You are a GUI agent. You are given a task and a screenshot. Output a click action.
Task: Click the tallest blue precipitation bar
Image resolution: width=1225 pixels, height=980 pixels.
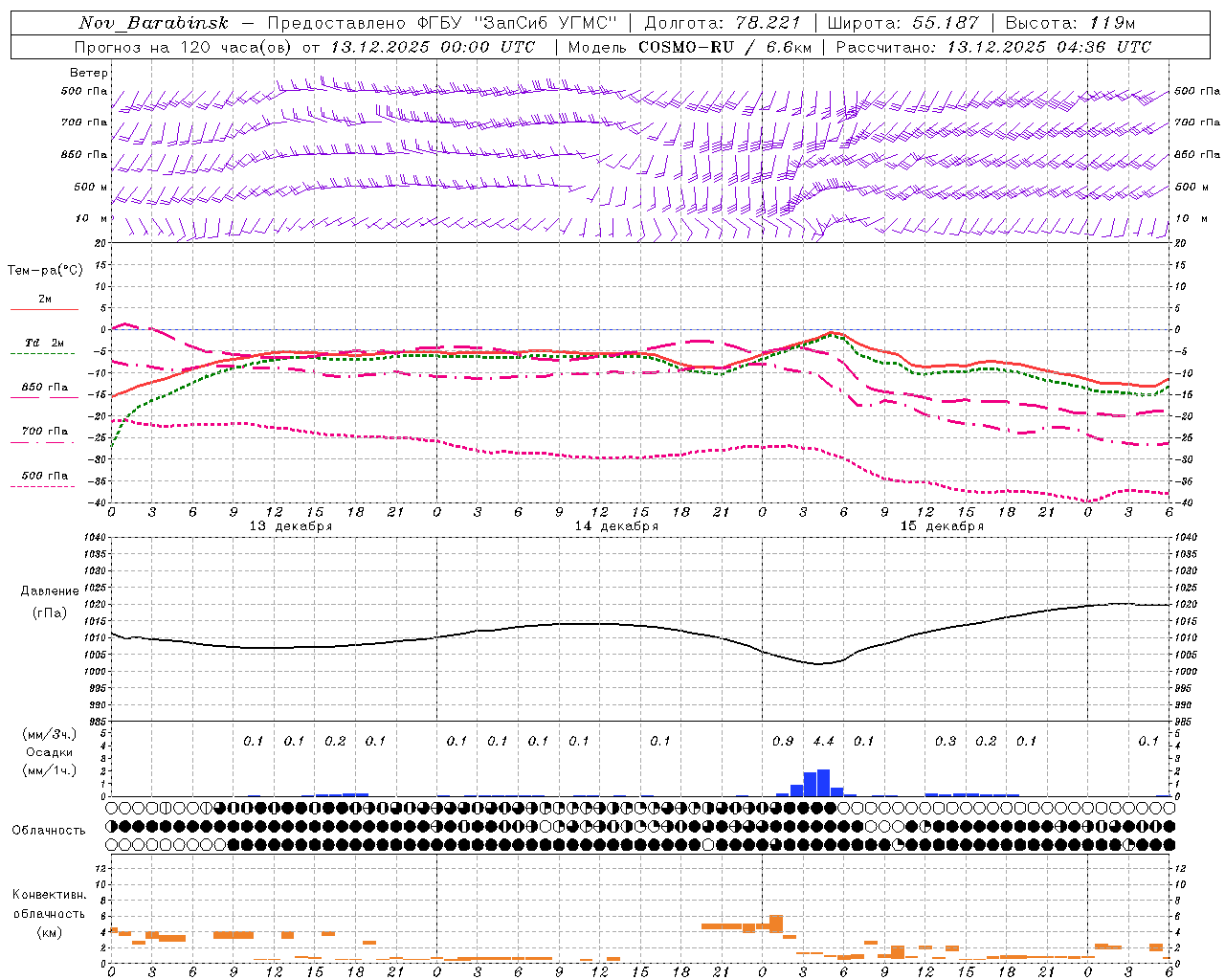click(x=823, y=783)
